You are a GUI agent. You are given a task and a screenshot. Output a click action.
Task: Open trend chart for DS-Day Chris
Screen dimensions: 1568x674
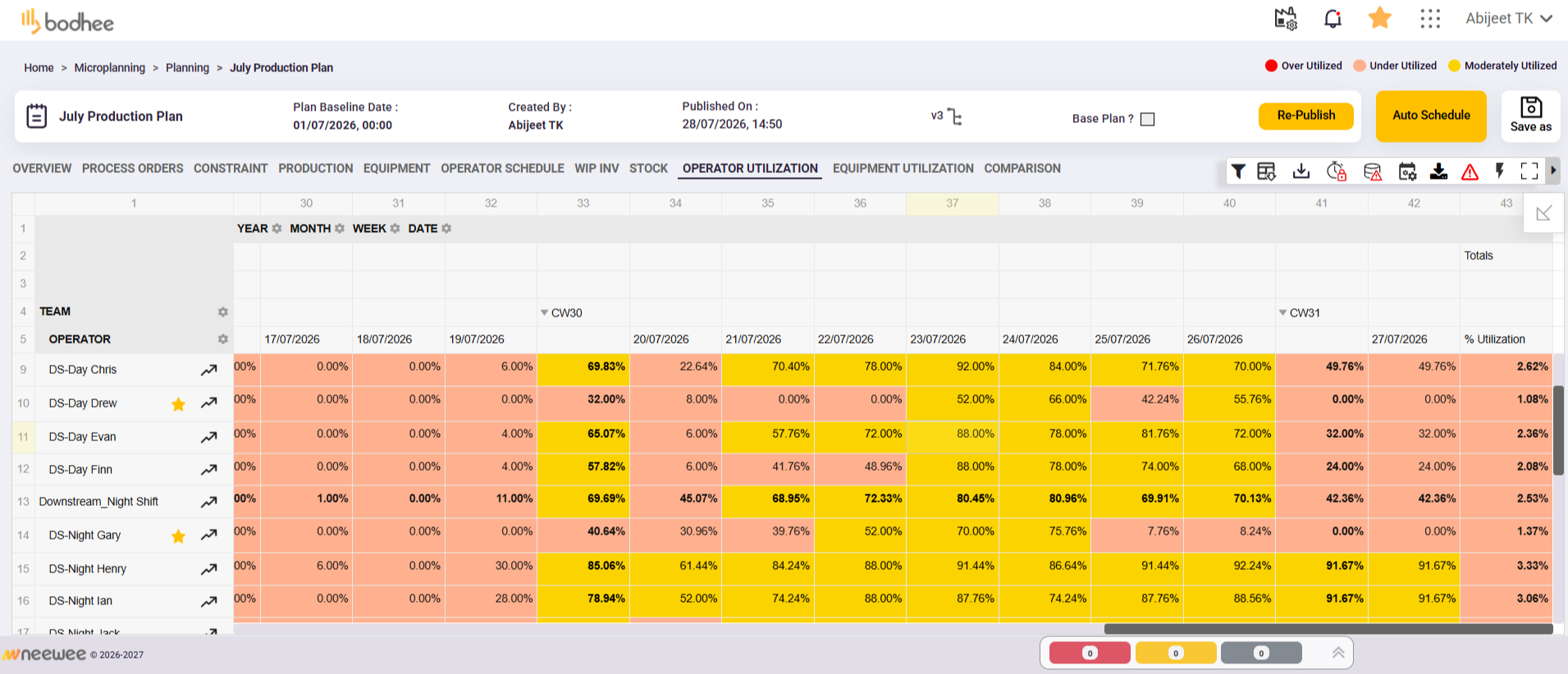(x=209, y=370)
